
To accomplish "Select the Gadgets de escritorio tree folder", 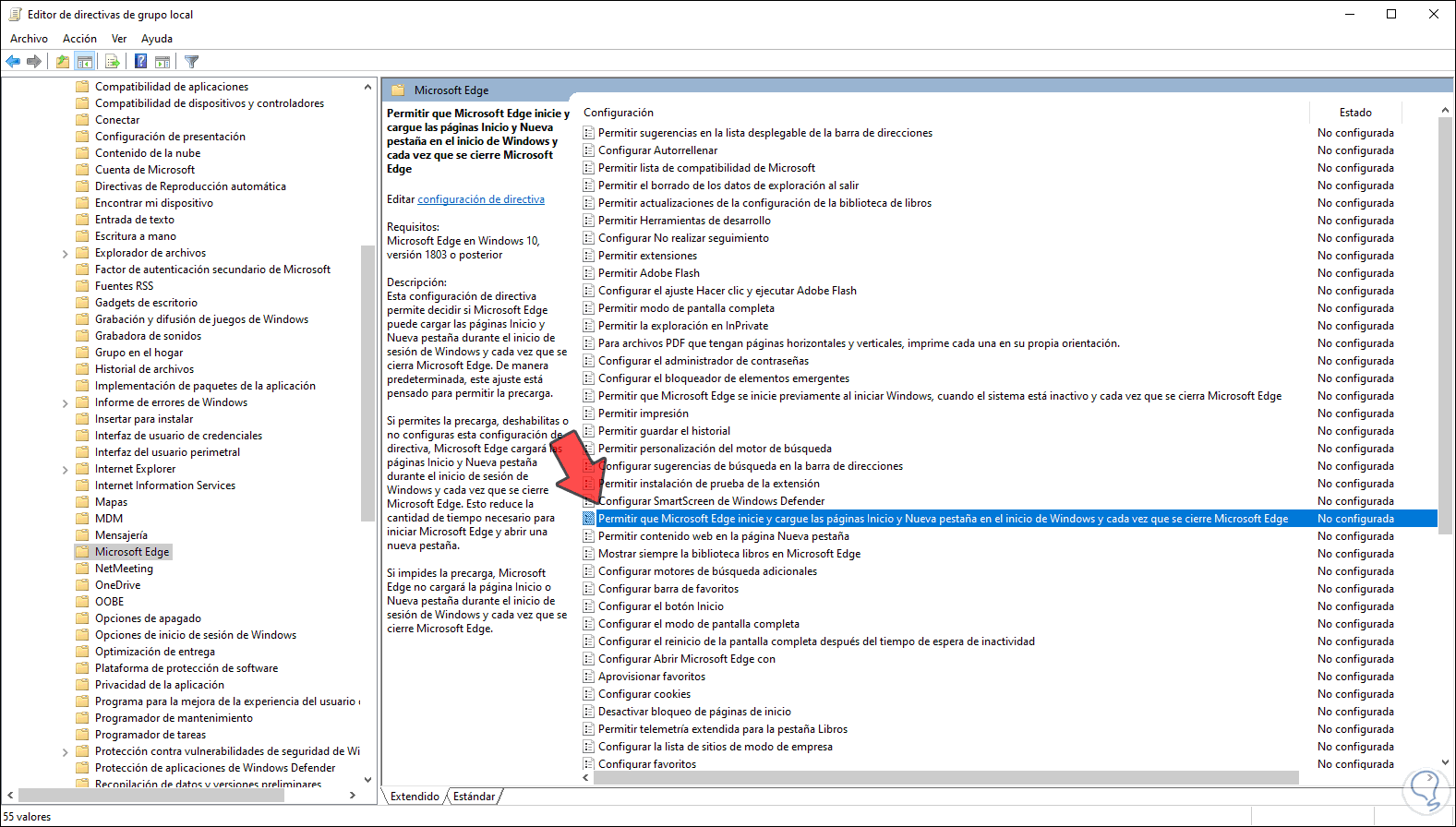I will tap(146, 303).
